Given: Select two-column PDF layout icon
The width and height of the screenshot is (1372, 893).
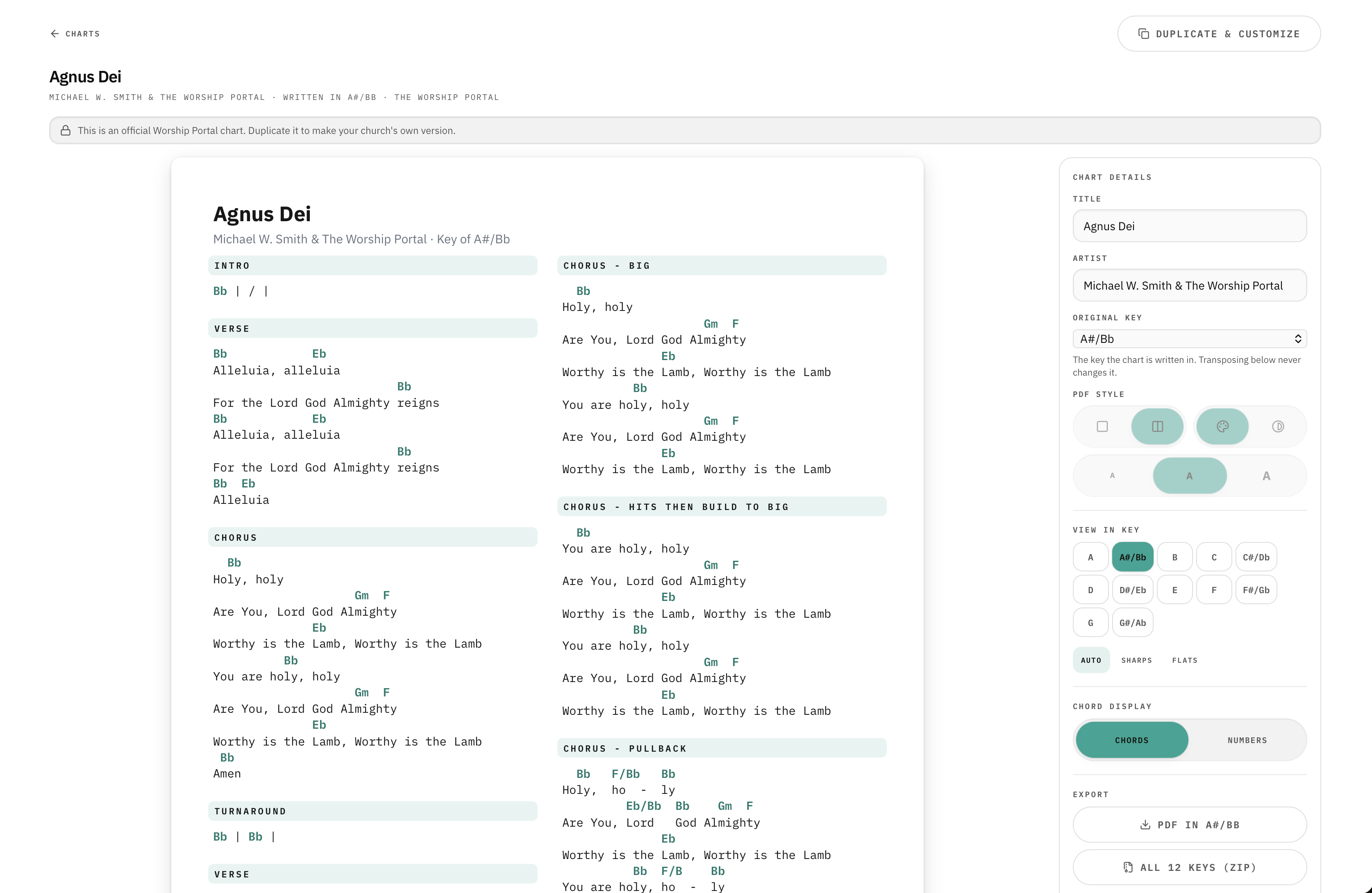Looking at the screenshot, I should (1157, 426).
